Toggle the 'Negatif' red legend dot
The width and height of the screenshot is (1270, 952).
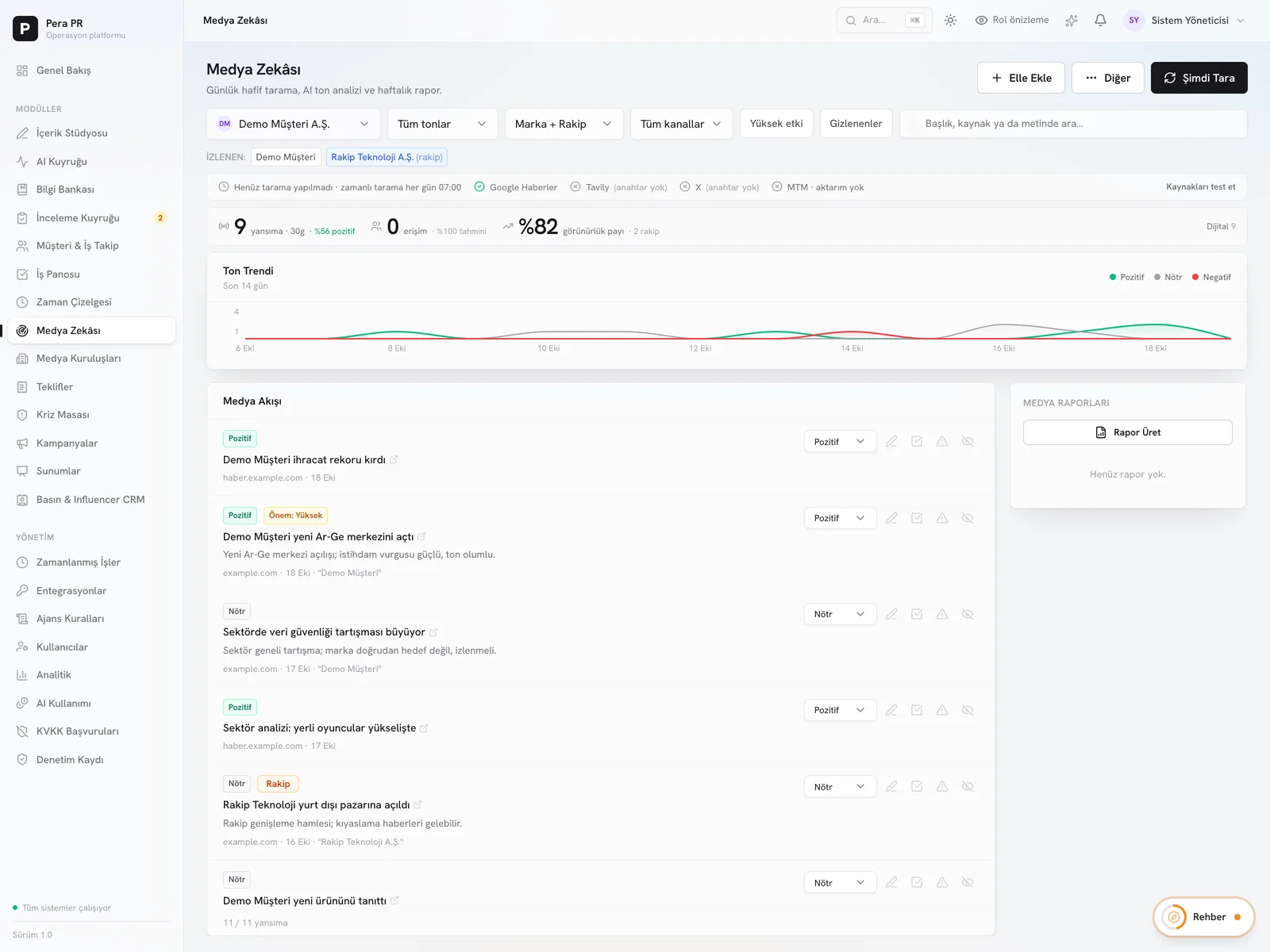pyautogui.click(x=1195, y=277)
